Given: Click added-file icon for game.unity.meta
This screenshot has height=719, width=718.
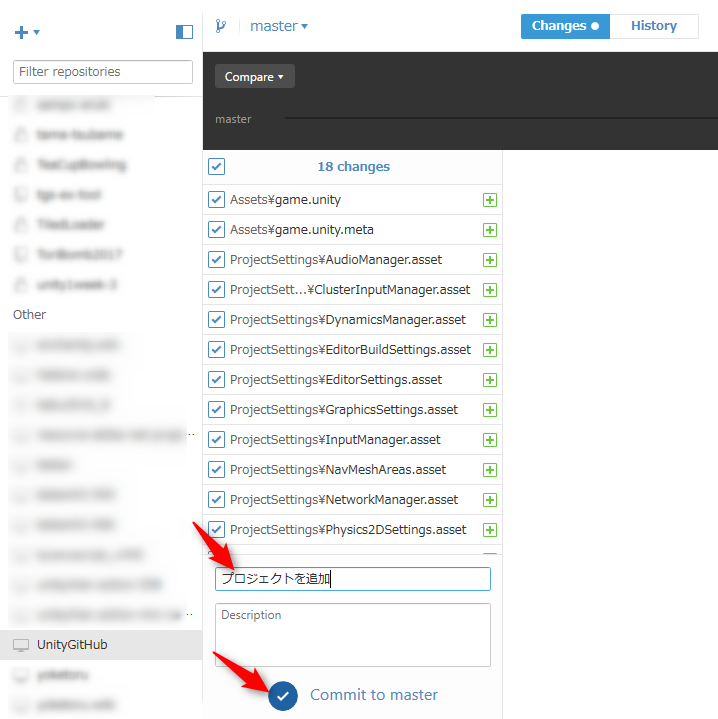Looking at the screenshot, I should pyautogui.click(x=490, y=230).
